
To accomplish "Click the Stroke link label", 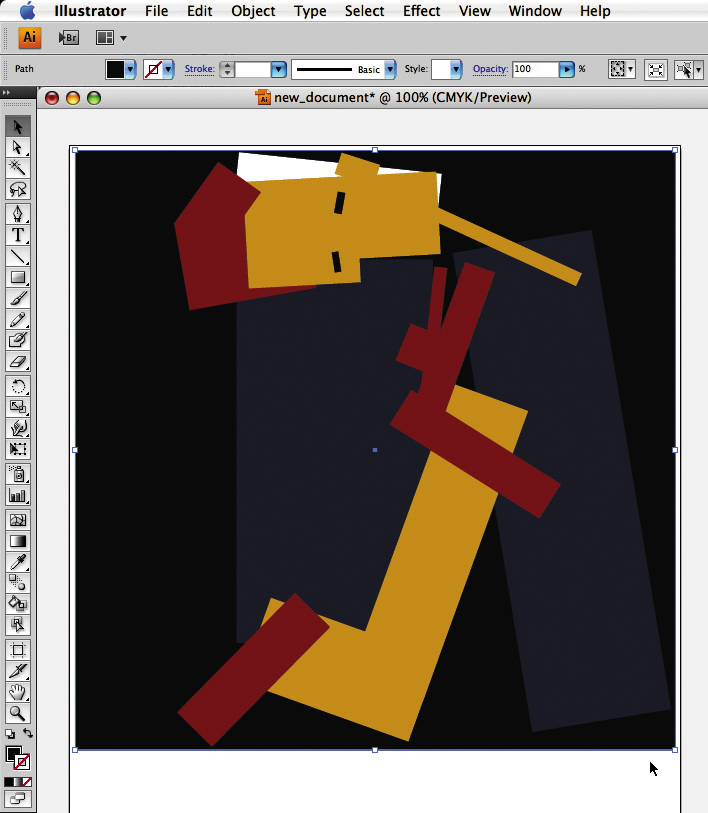I will pos(199,70).
